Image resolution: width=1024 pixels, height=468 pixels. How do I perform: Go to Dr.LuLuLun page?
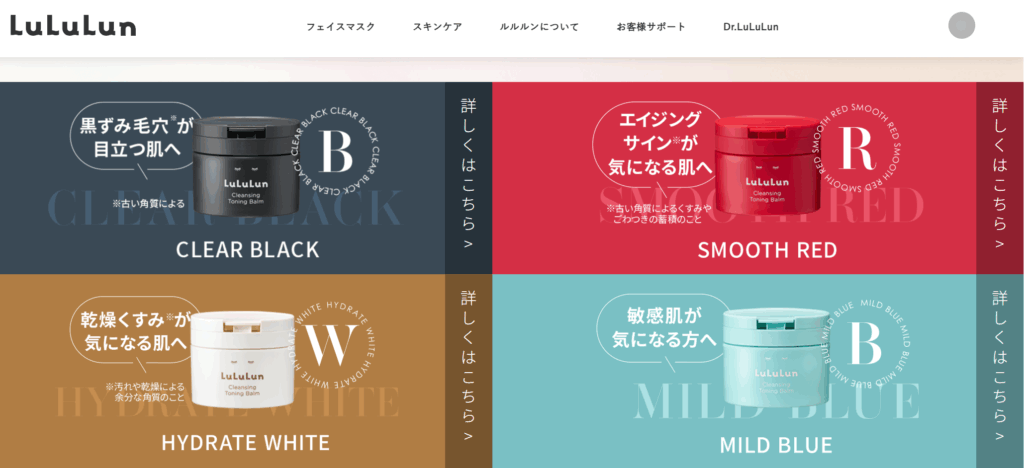tap(750, 27)
